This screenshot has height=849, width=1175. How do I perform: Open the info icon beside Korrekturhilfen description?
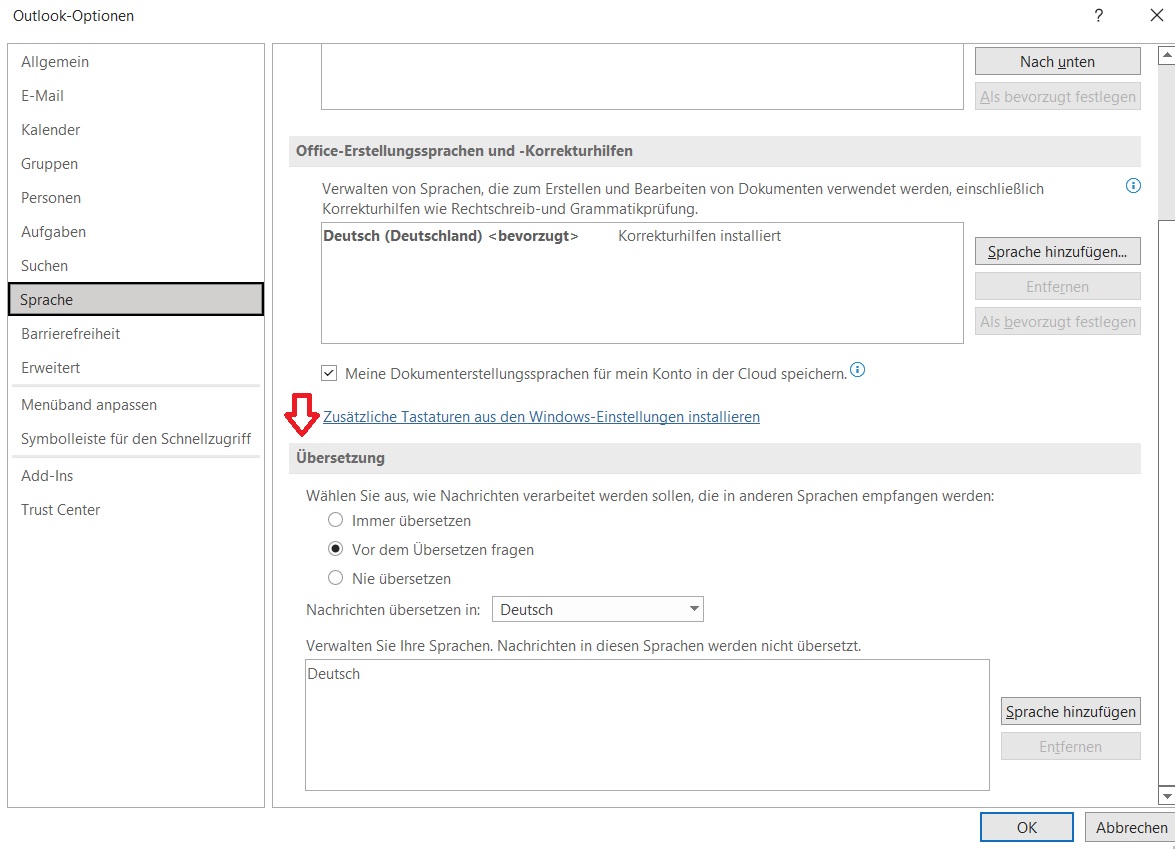[1133, 186]
